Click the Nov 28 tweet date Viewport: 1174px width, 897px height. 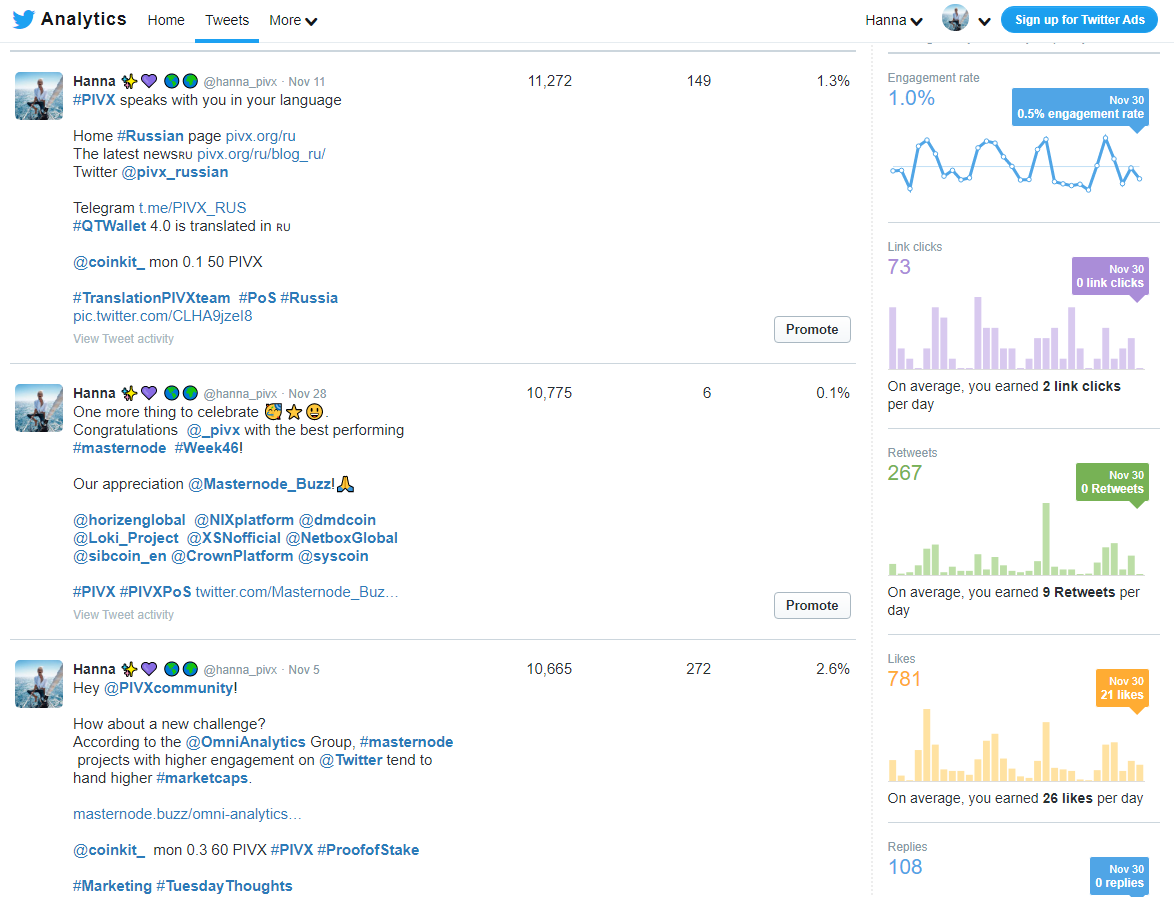tap(308, 394)
